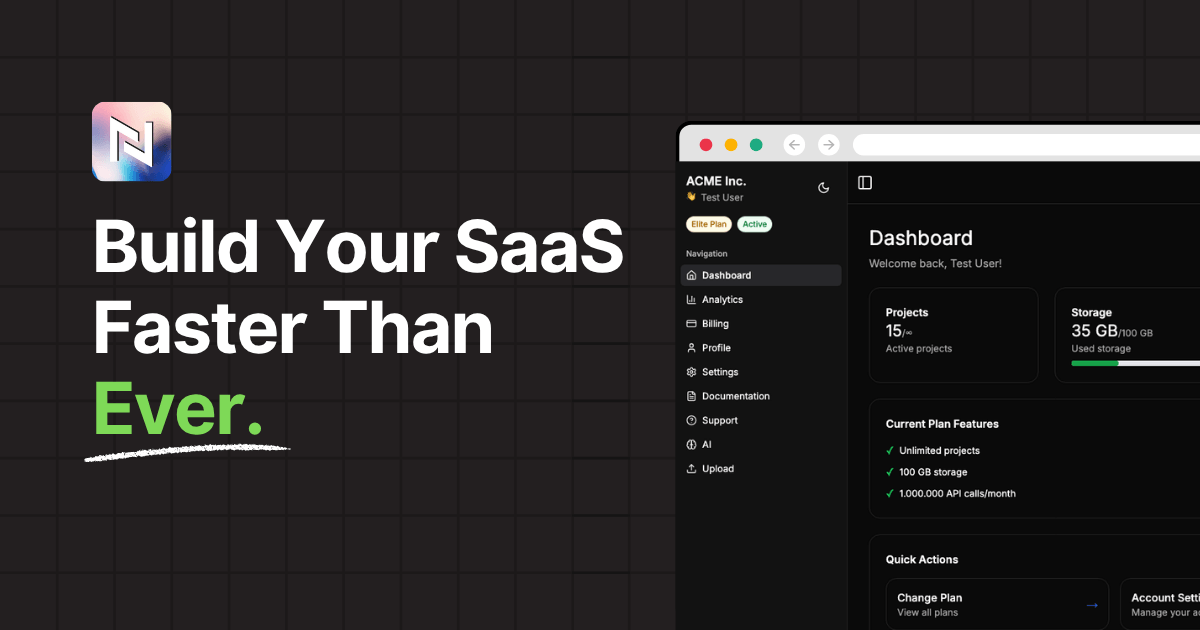Image resolution: width=1200 pixels, height=630 pixels.
Task: Click the Active status badge
Action: (x=755, y=224)
